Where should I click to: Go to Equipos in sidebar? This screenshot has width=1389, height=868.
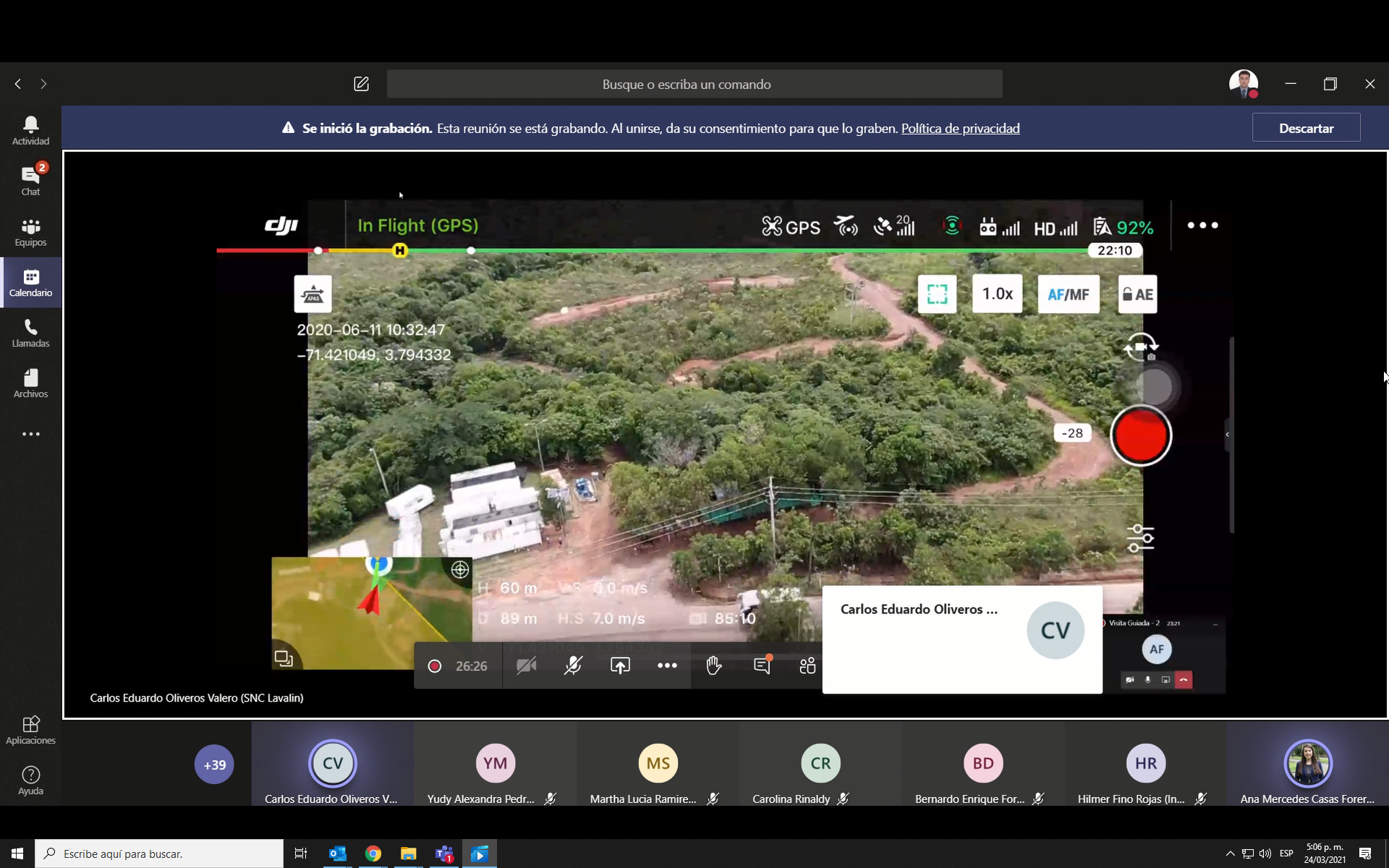[x=30, y=232]
